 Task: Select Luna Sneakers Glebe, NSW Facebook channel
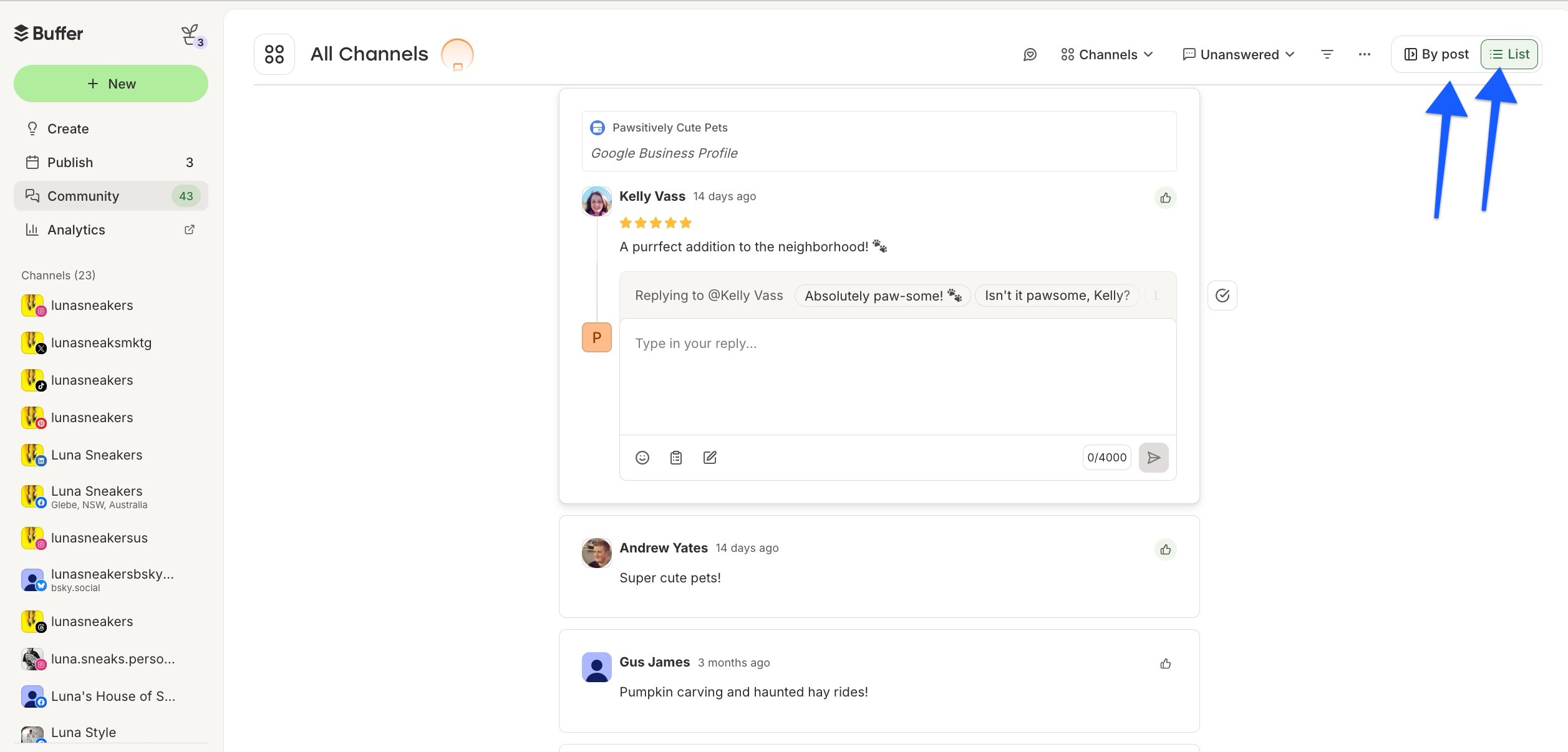pyautogui.click(x=111, y=497)
